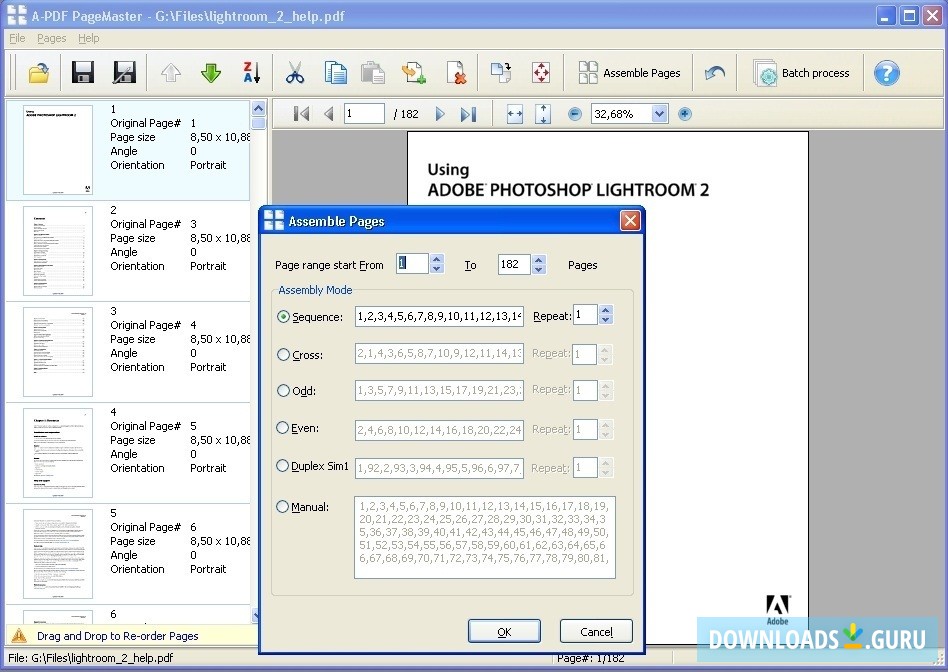This screenshot has height=672, width=948.
Task: Move selected page down with green arrow
Action: pyautogui.click(x=210, y=73)
